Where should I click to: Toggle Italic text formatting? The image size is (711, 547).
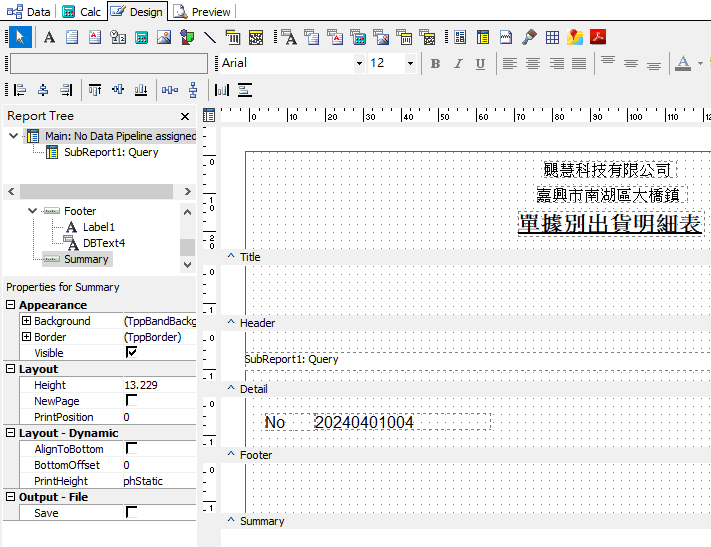[458, 63]
